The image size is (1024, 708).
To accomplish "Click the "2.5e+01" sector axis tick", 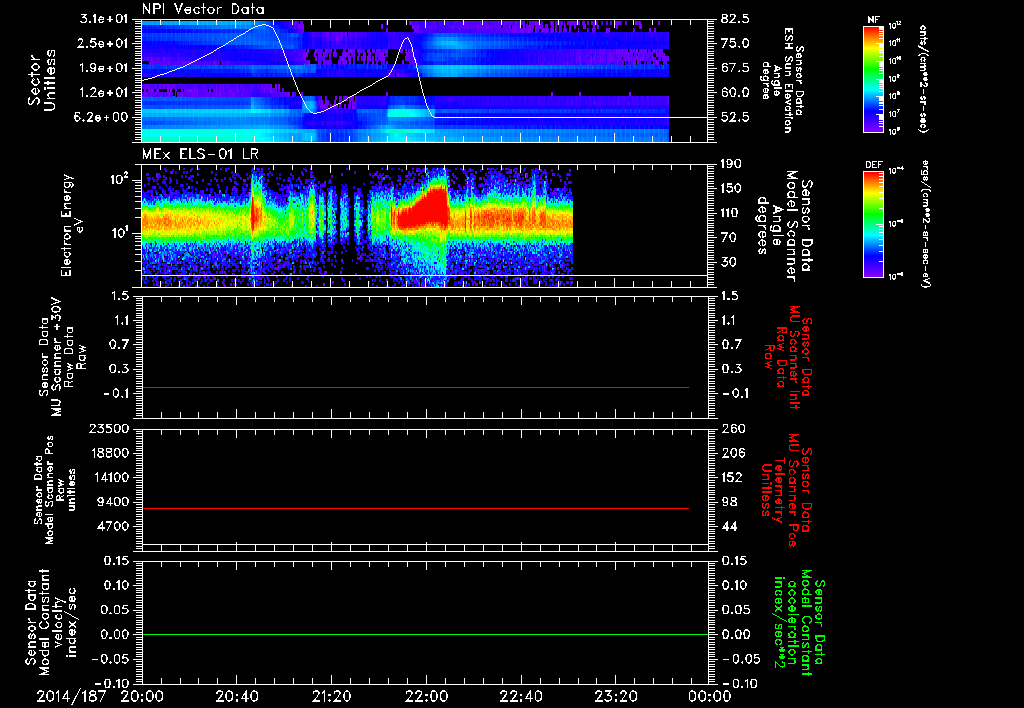I will [104, 43].
